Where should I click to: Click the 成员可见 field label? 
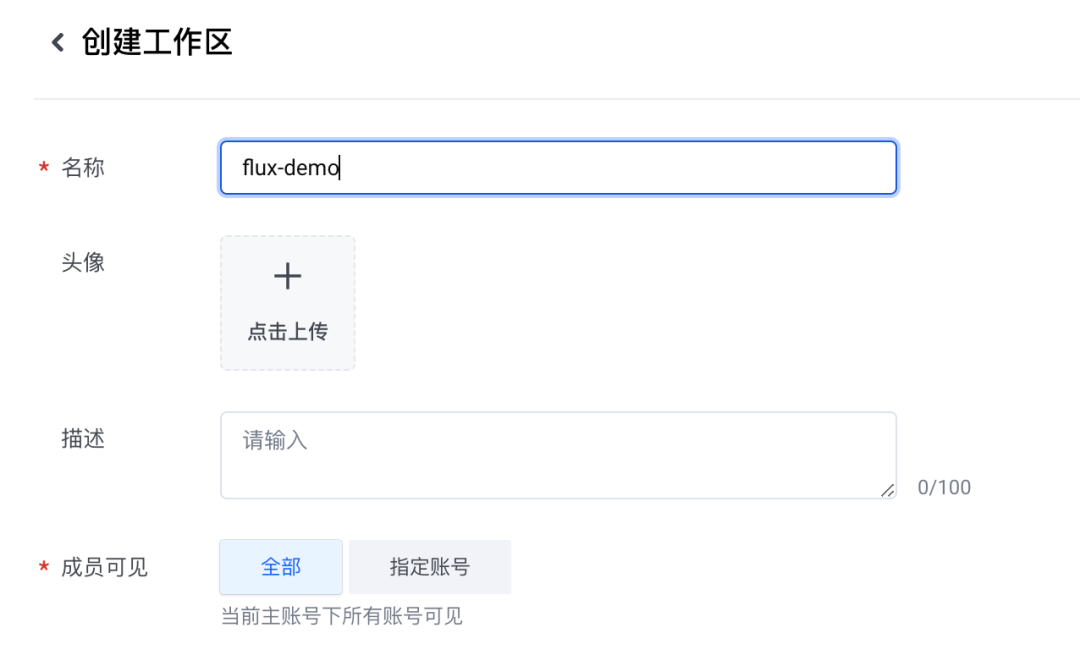104,568
